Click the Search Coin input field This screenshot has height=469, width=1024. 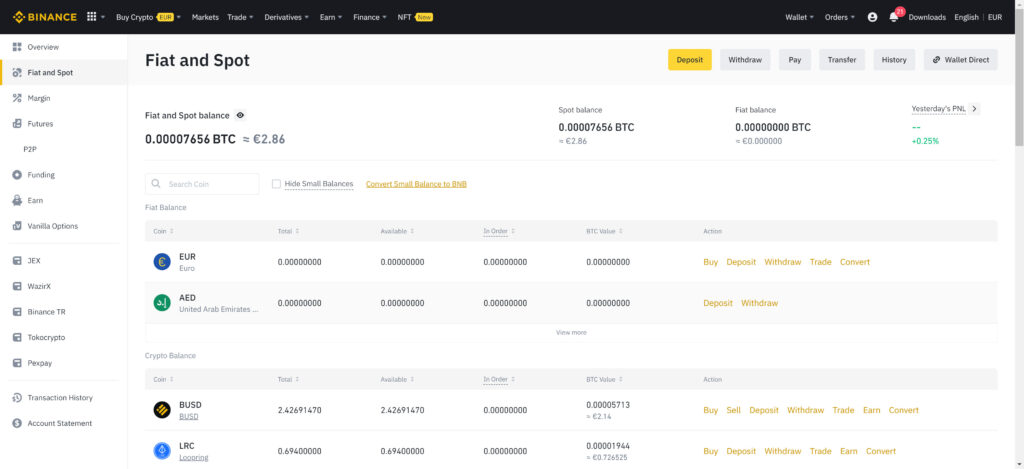click(202, 184)
